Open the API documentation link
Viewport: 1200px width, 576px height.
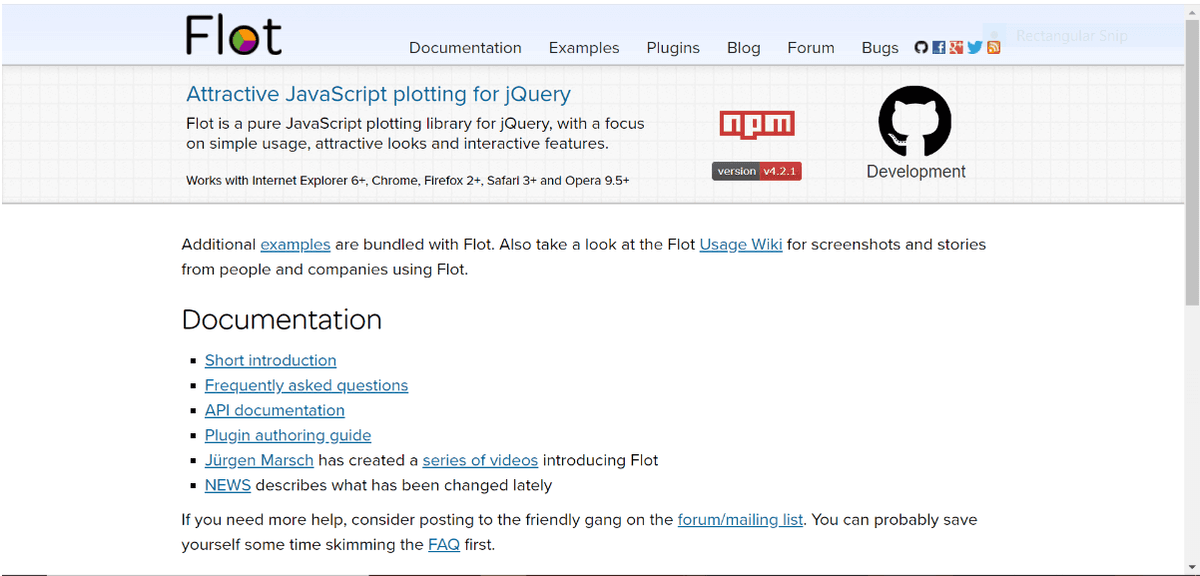tap(274, 410)
